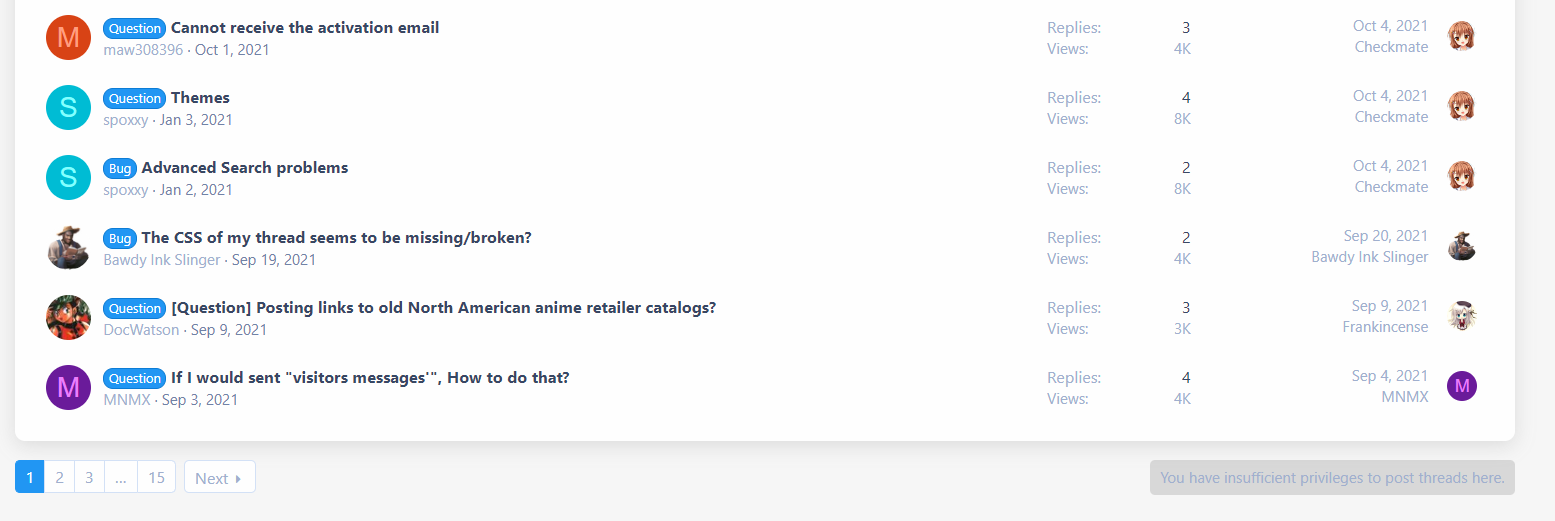The height and width of the screenshot is (521, 1555).
Task: Filter by Bug label on Advanced Search thread
Action: pos(120,168)
